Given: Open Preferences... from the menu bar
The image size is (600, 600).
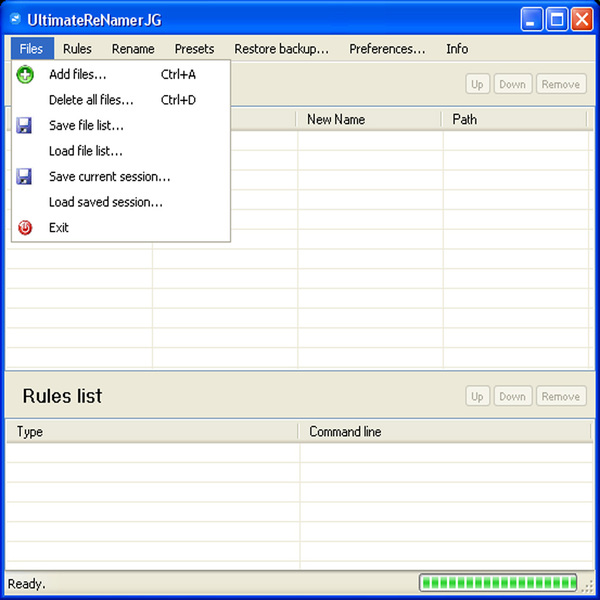Looking at the screenshot, I should [387, 49].
